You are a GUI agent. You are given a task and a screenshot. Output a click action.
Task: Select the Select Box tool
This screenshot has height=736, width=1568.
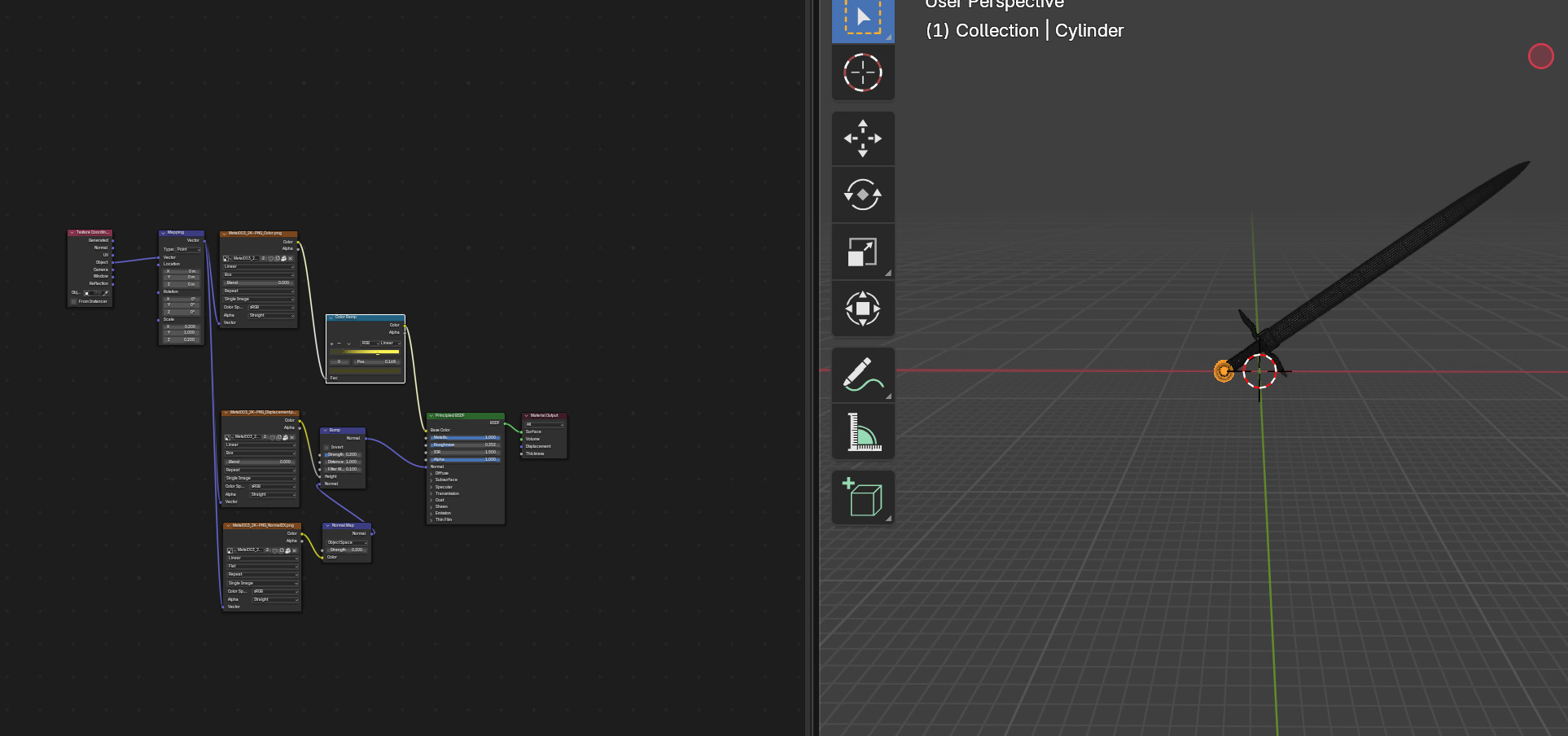coord(863,20)
